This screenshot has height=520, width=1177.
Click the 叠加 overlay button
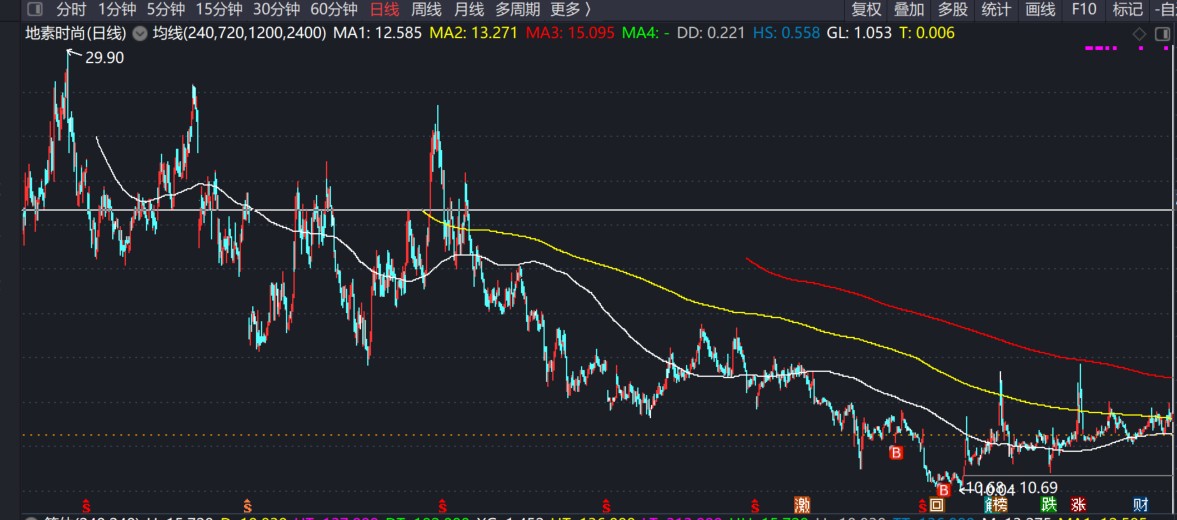[909, 10]
